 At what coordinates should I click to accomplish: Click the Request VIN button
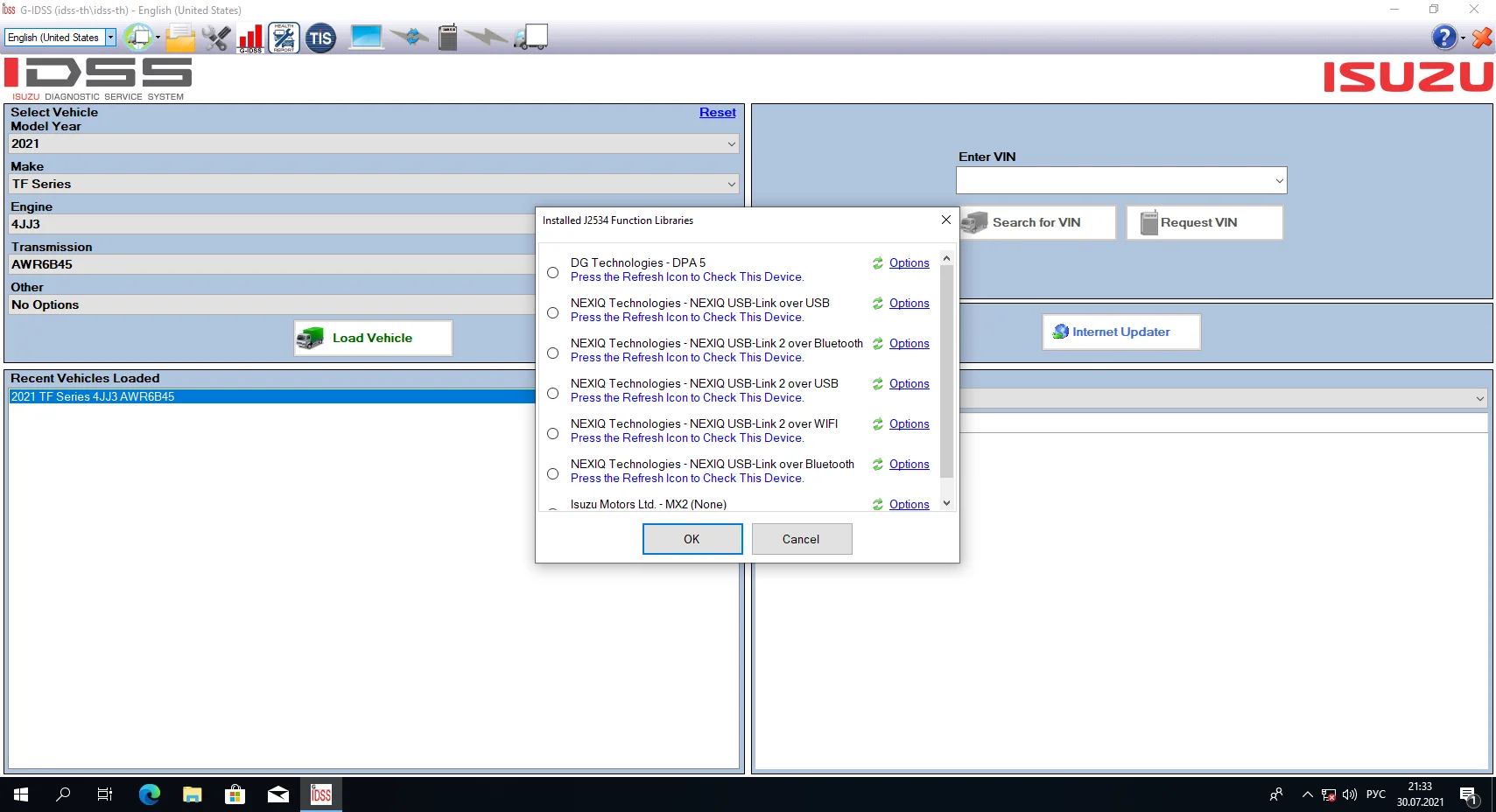[x=1205, y=223]
